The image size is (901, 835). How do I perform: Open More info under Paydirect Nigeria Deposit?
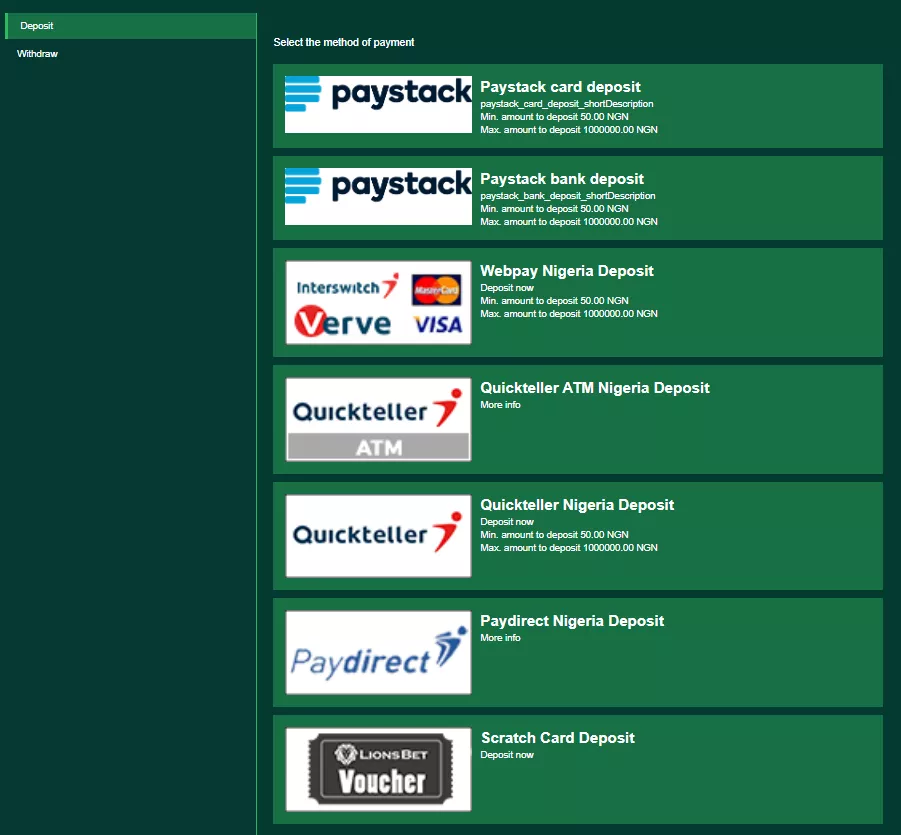click(x=500, y=638)
